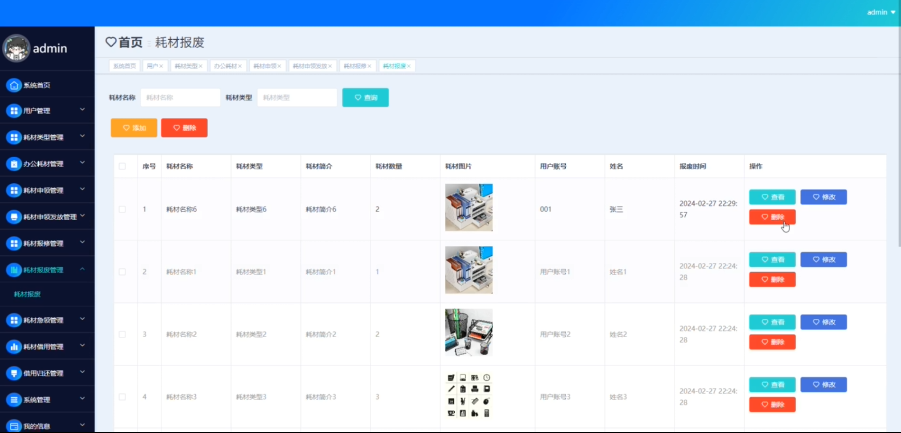Open the icon-grid image in row 耗材名称3
901x433 pixels.
coord(469,395)
